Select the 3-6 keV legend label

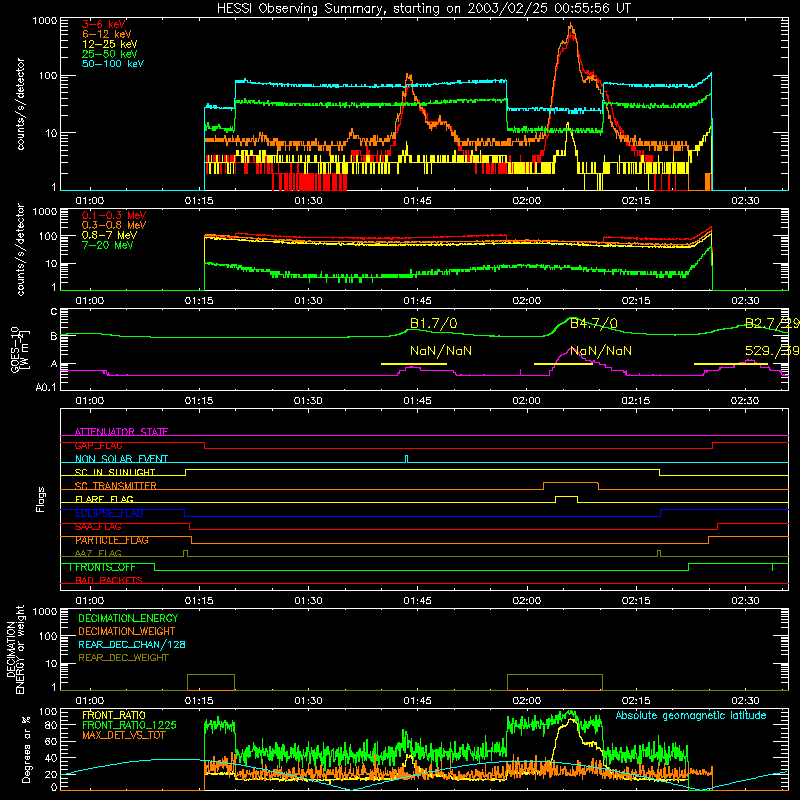pos(104,24)
